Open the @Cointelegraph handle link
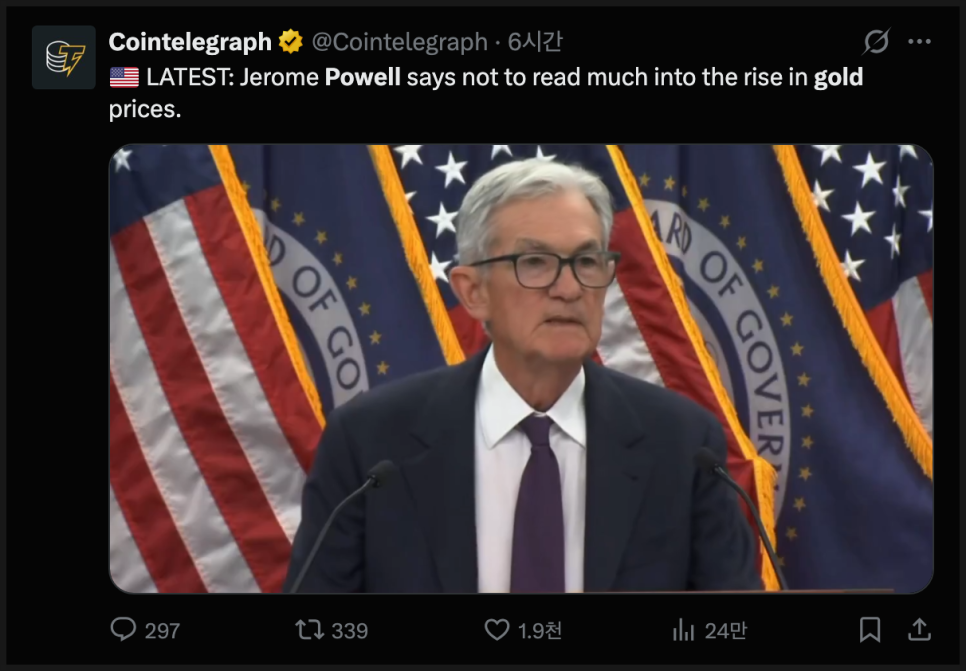966x671 pixels. [x=399, y=42]
